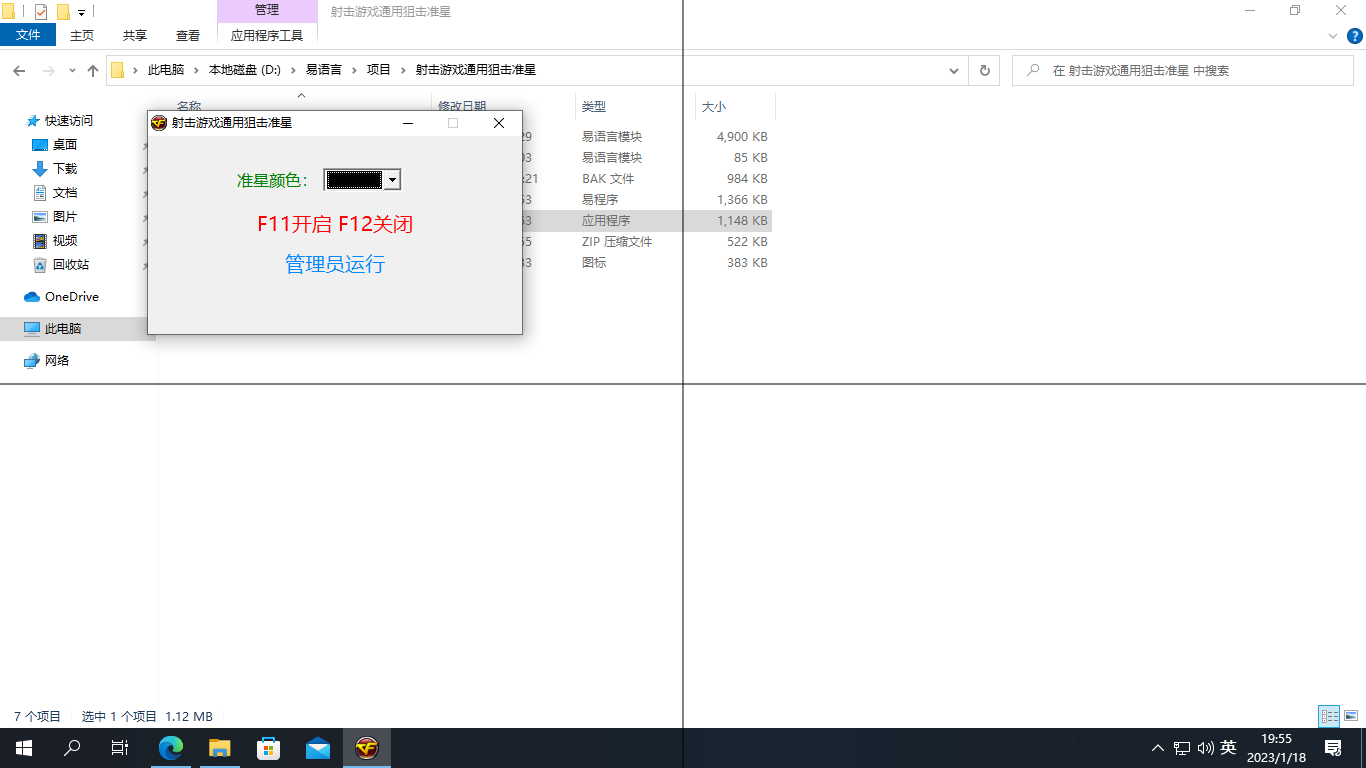Click the 管理员运行 link

pos(335,264)
